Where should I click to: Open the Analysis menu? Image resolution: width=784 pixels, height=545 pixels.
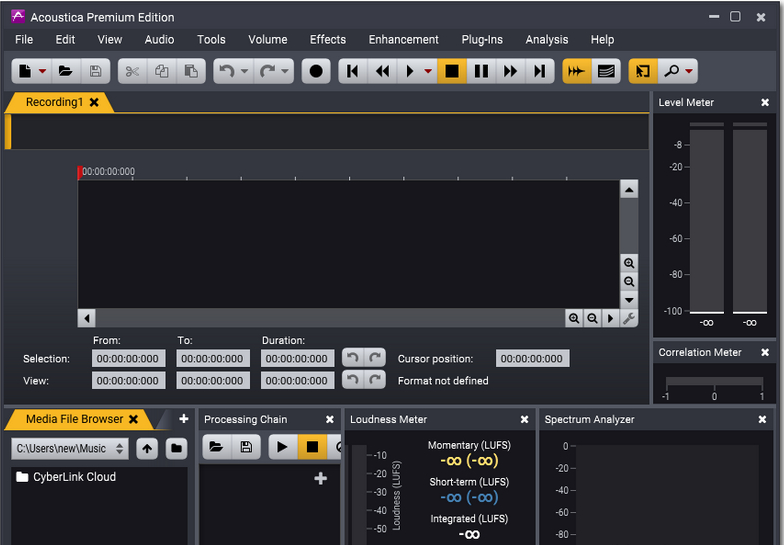point(546,40)
